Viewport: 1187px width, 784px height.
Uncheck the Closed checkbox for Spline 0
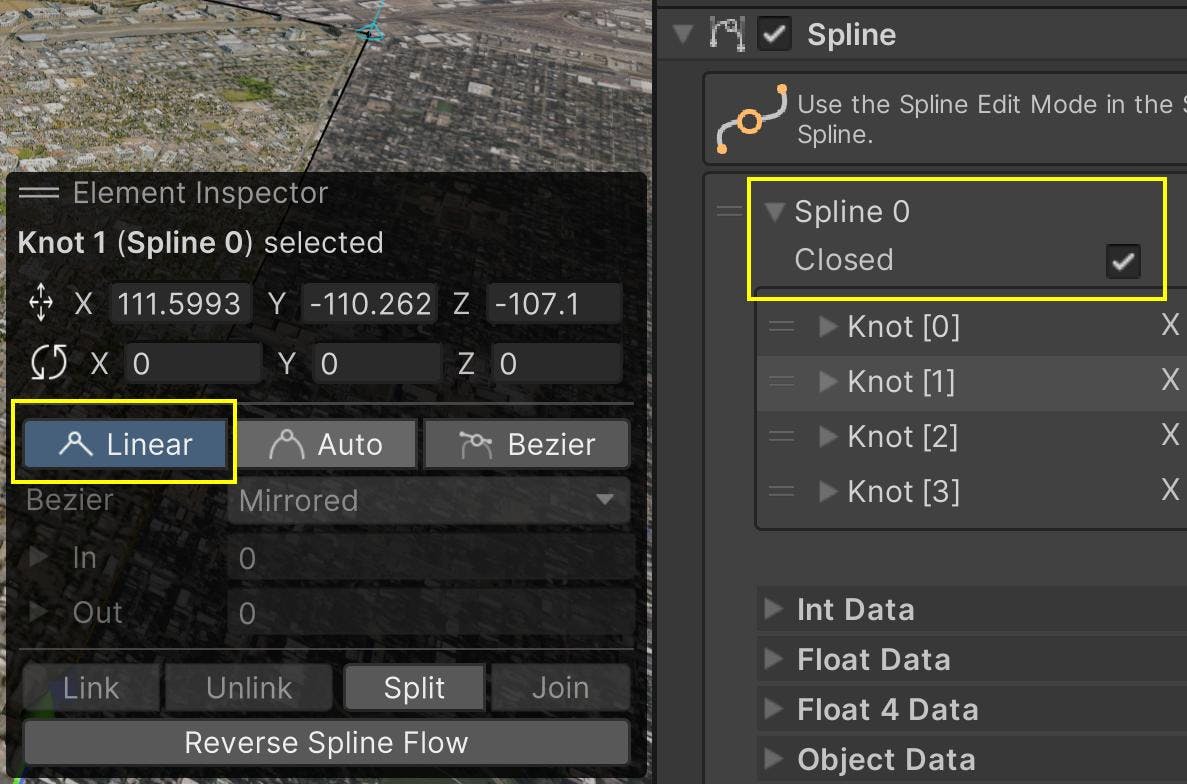click(1125, 260)
